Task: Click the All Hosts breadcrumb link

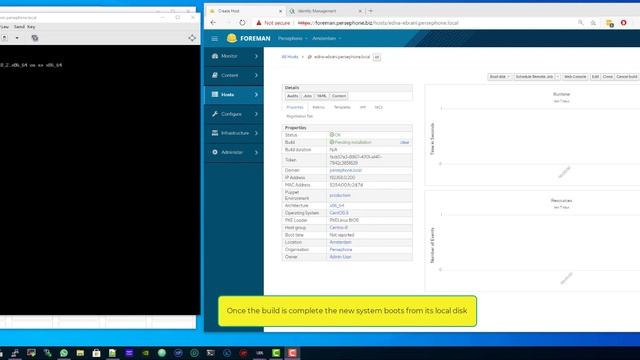Action: [x=290, y=57]
